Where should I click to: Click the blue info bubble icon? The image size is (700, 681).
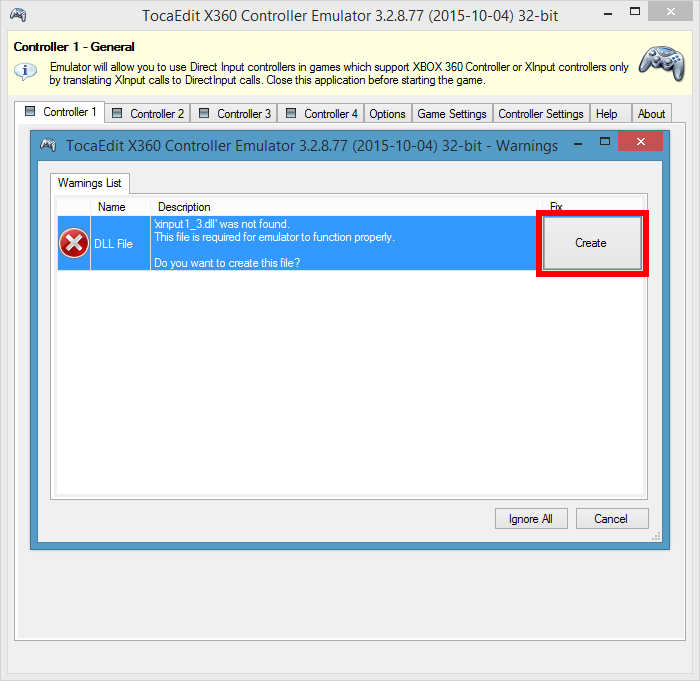(x=25, y=71)
